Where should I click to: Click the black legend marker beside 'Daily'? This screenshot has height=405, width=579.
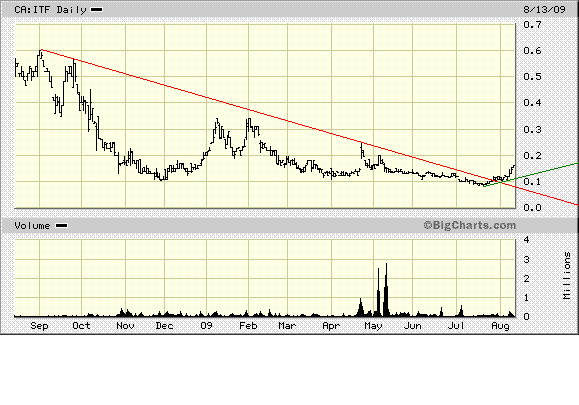tap(97, 10)
